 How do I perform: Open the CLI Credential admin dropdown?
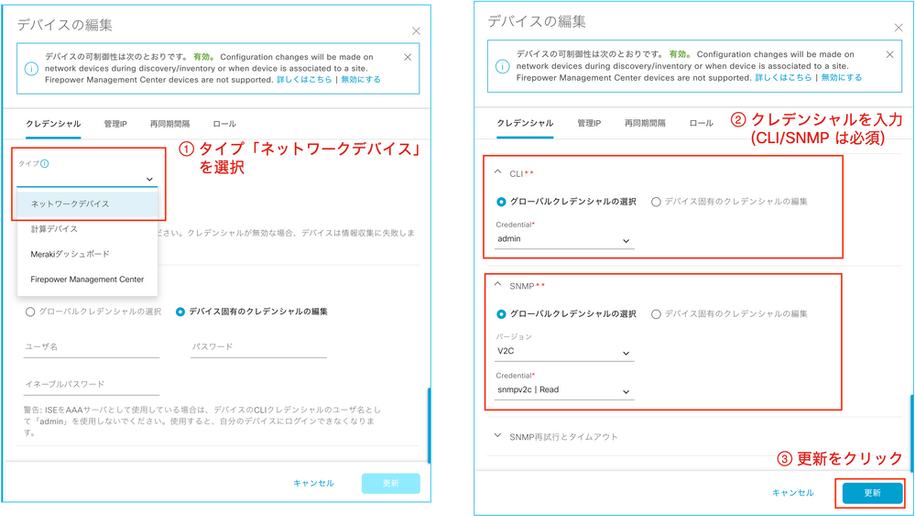tap(564, 239)
